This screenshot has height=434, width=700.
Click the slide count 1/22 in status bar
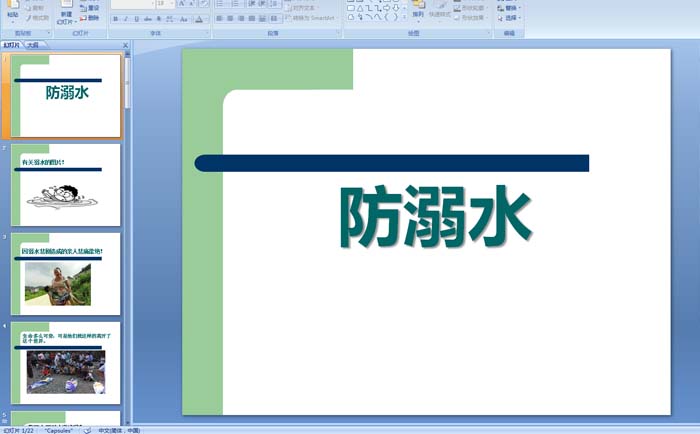[x=18, y=431]
